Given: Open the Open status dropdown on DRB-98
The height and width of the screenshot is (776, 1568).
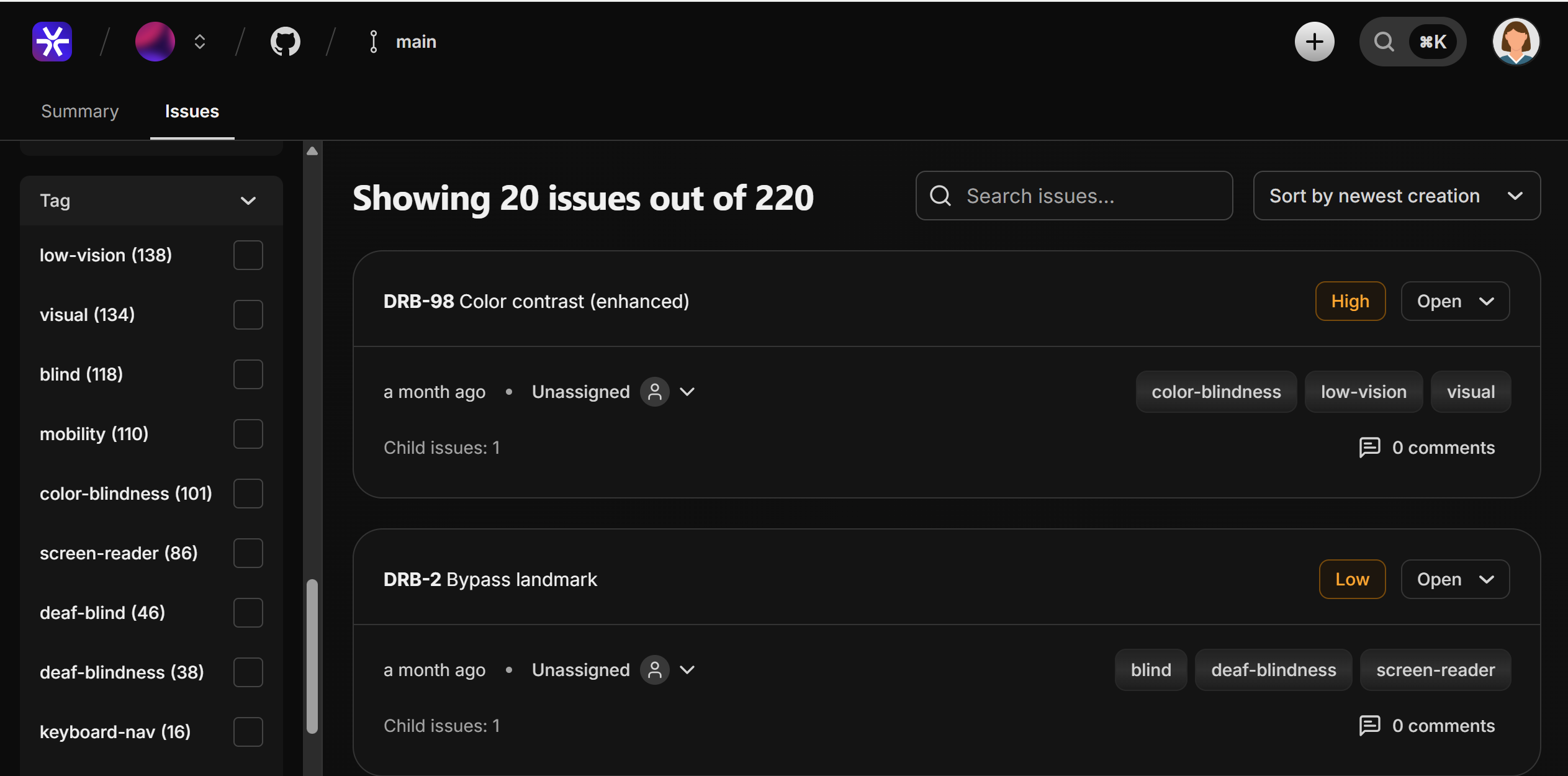Looking at the screenshot, I should 1454,301.
